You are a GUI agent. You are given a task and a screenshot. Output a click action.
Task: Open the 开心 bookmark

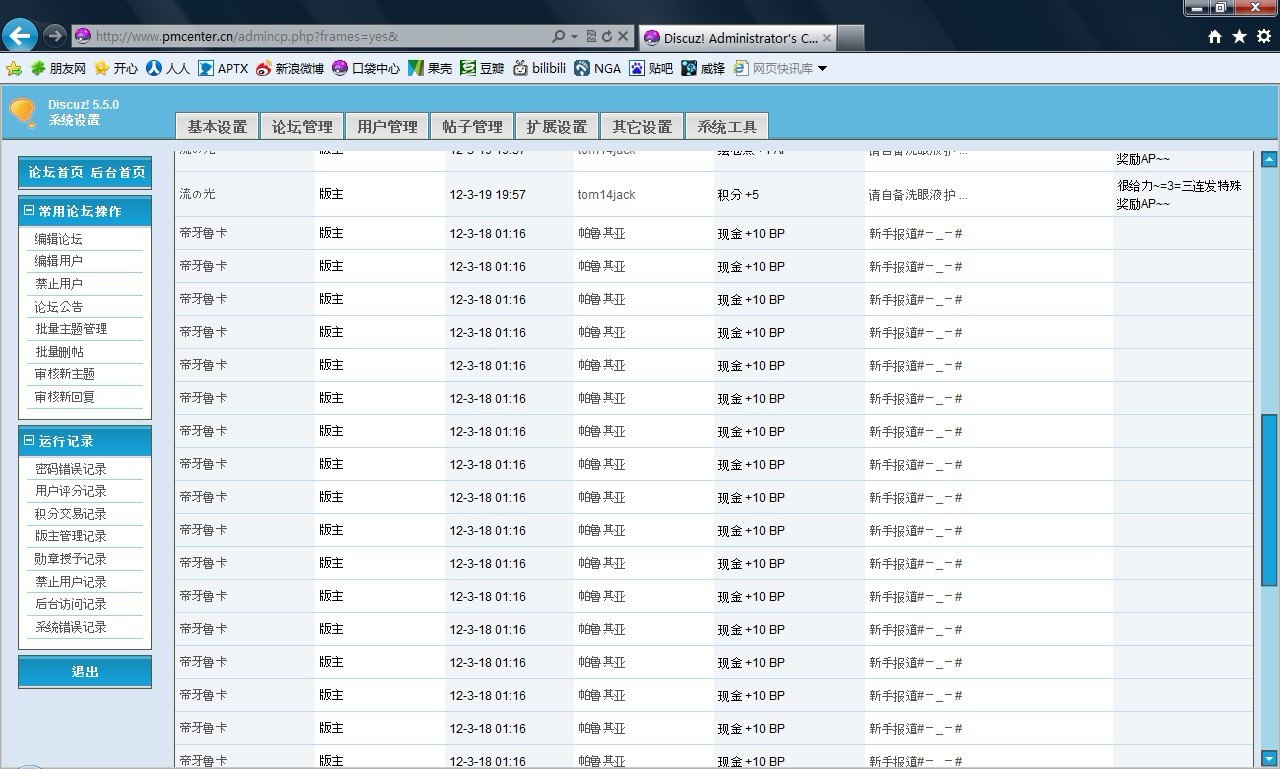click(116, 68)
